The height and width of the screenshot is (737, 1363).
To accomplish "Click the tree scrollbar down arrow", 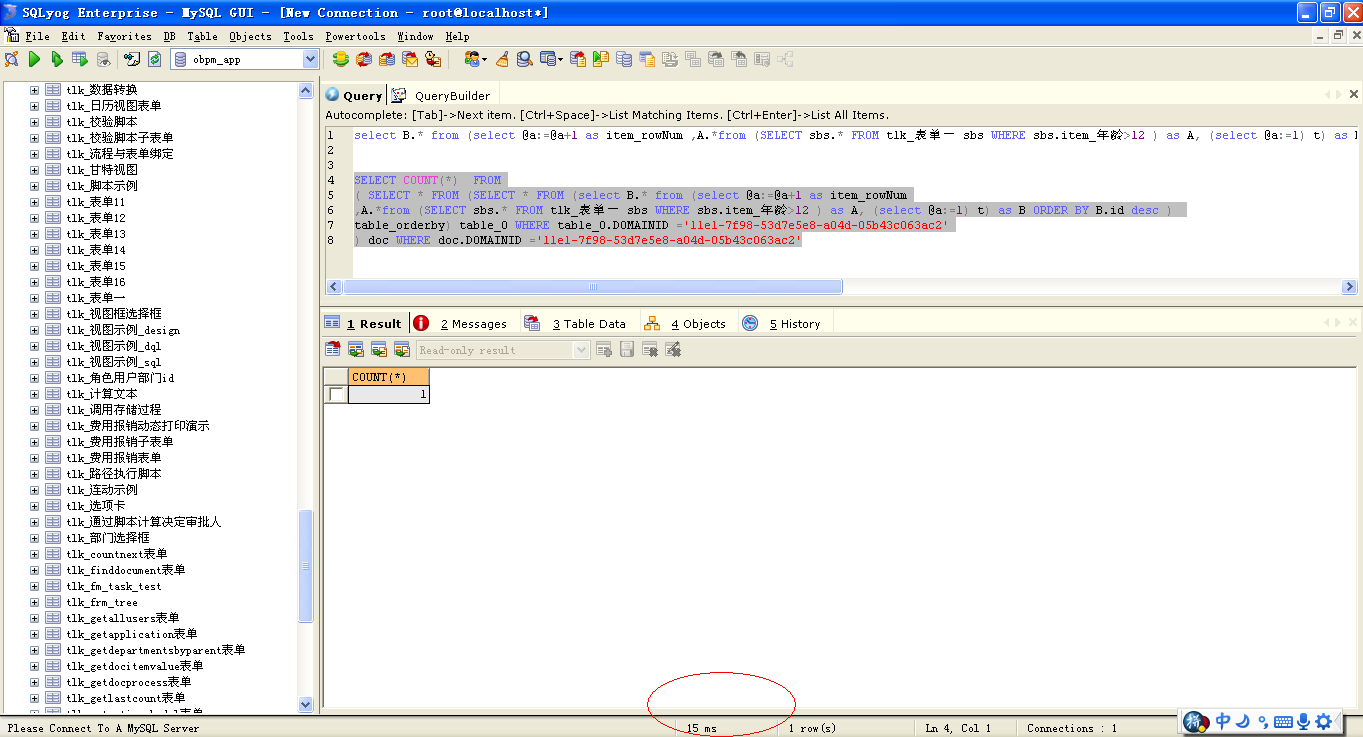I will (x=306, y=704).
